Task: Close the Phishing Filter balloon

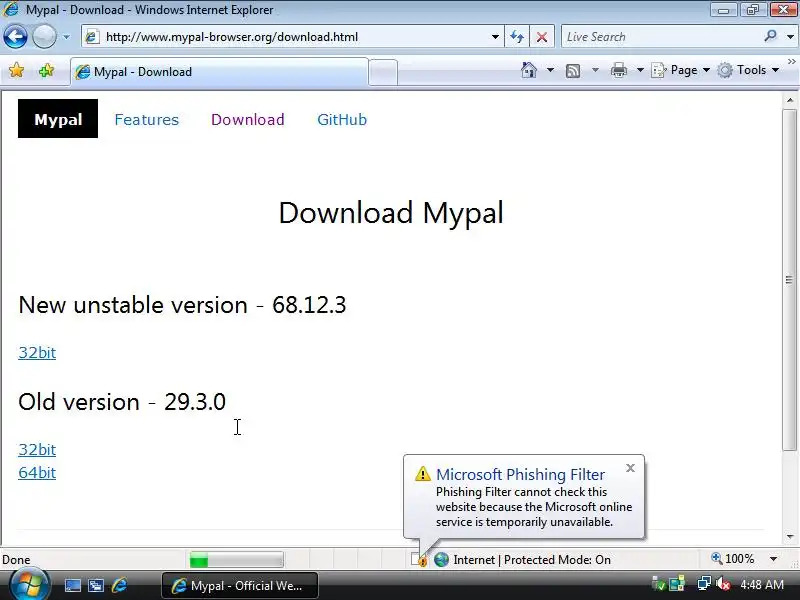Action: pos(630,468)
